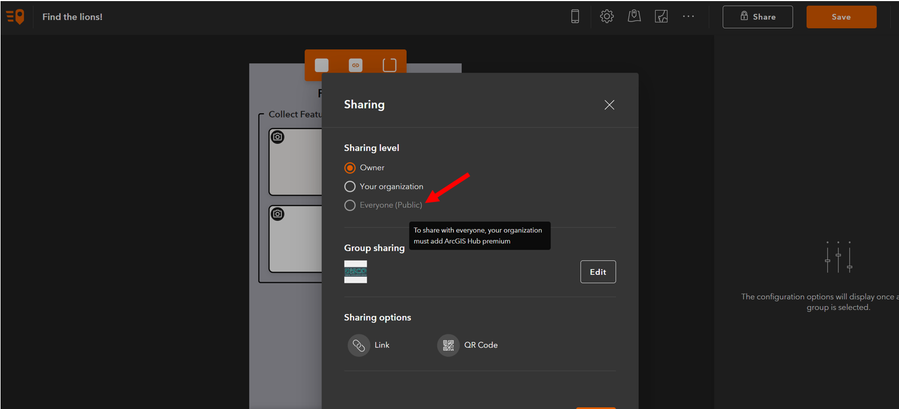Click camera icon on upper capture button
The height and width of the screenshot is (409, 899).
277,137
